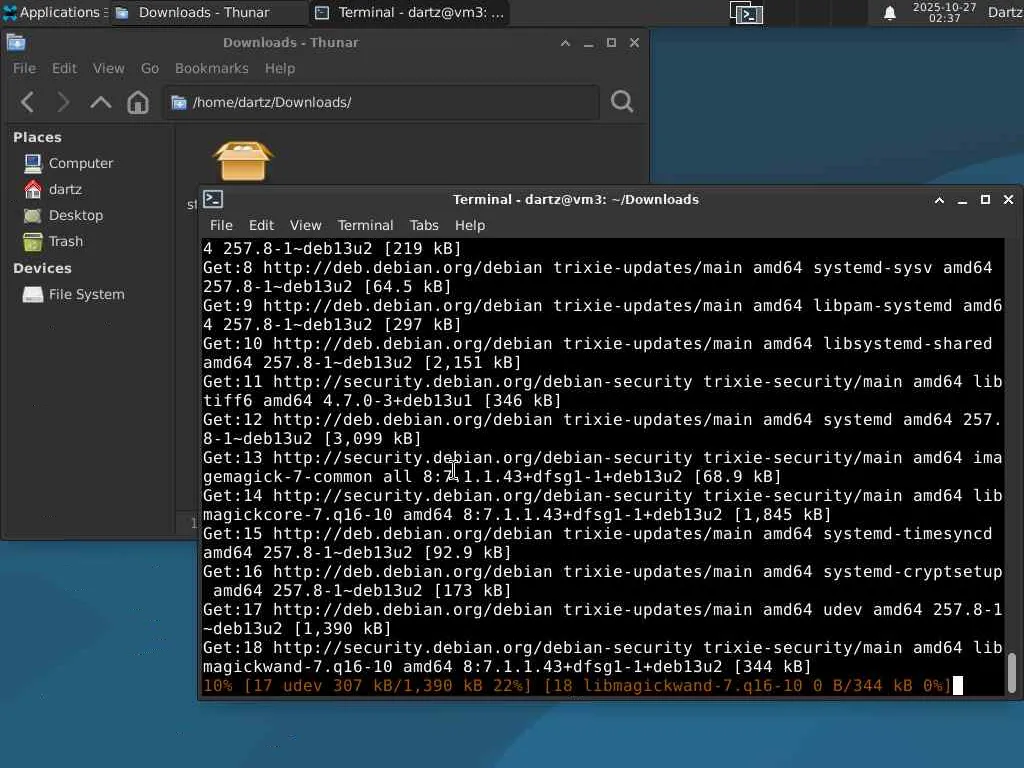Viewport: 1024px width, 768px height.
Task: Open Thunar Bookmarks menu
Action: [x=212, y=69]
